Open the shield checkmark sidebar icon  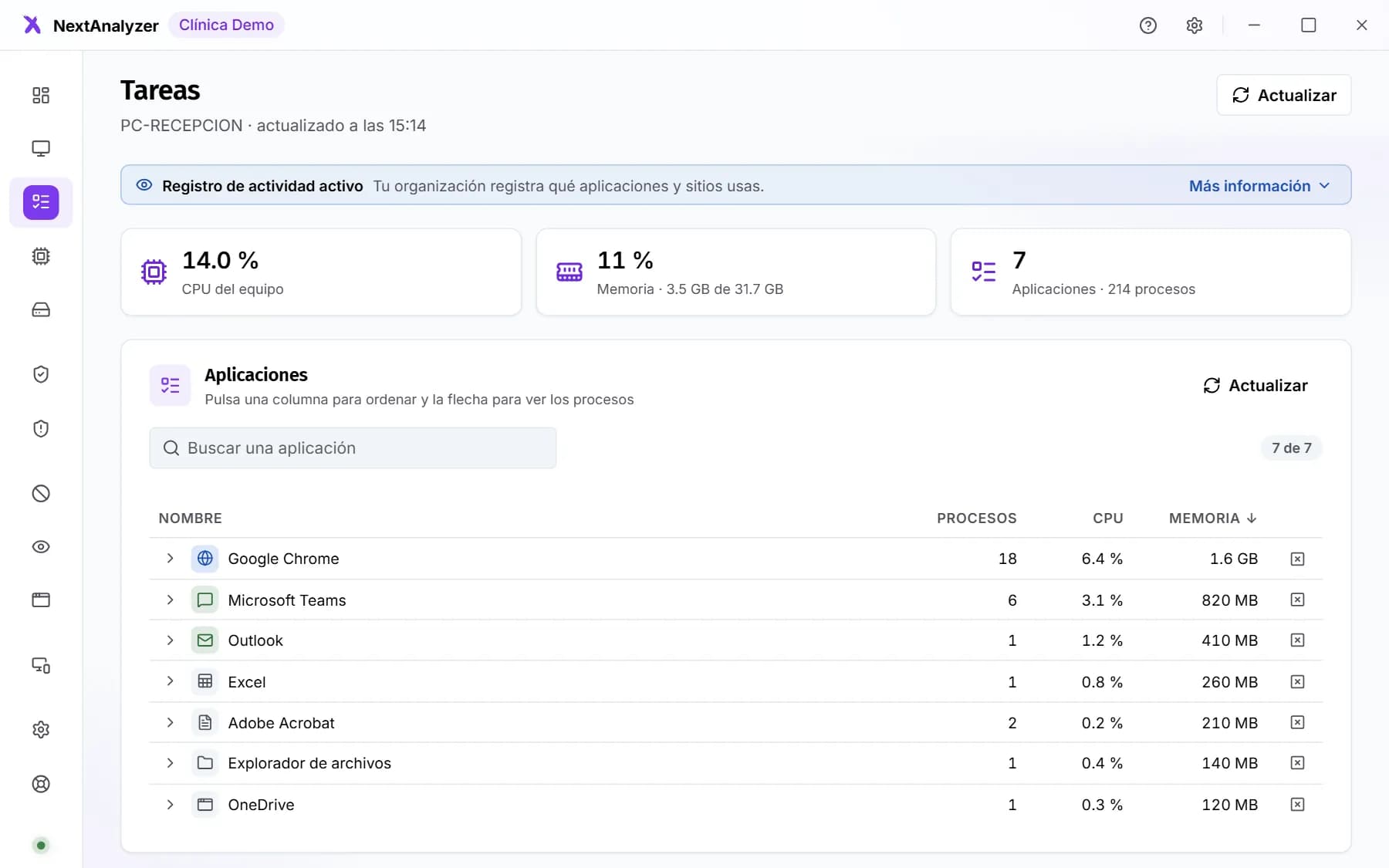click(41, 374)
